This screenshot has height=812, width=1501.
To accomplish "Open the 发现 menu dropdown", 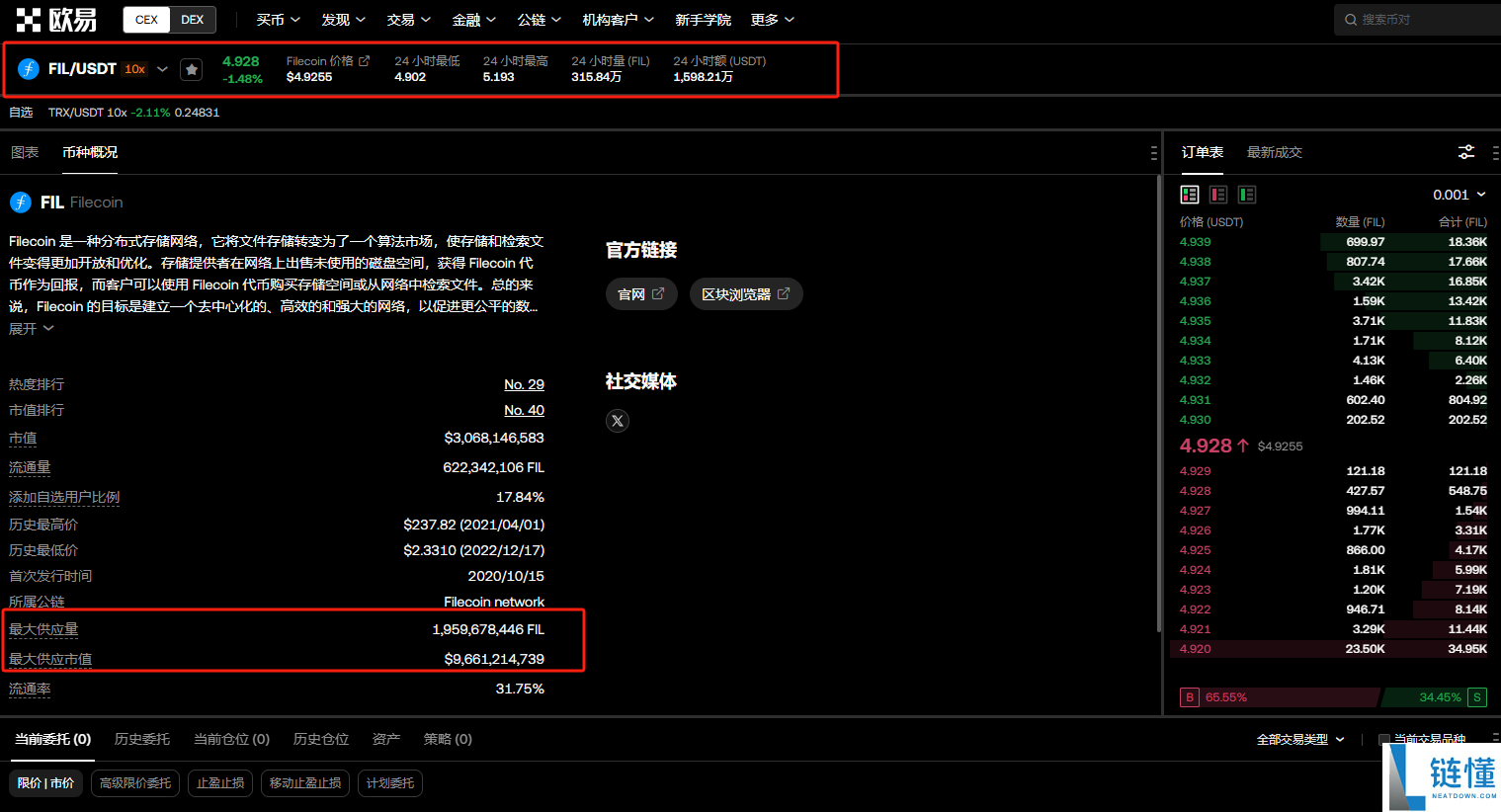I will (x=343, y=20).
